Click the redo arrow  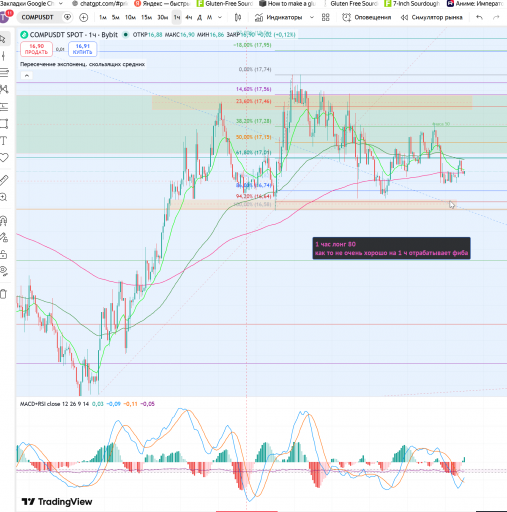coord(496,17)
